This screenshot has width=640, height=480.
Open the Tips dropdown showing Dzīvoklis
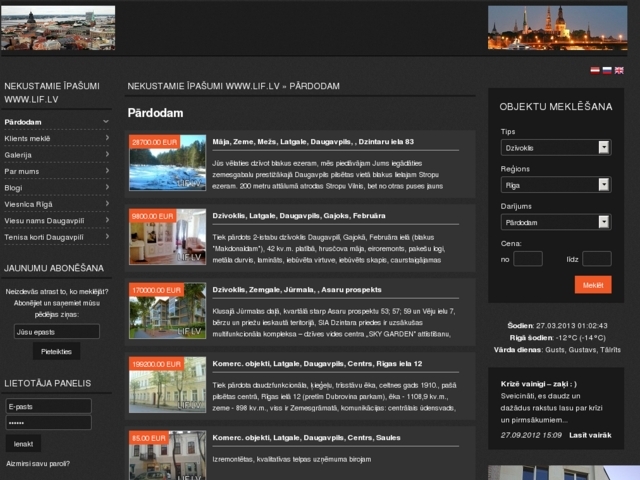[555, 147]
